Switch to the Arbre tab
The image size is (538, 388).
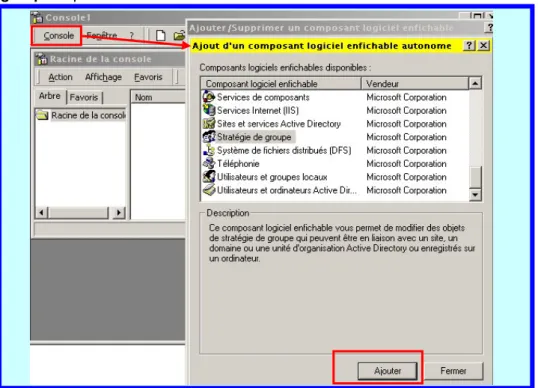coord(50,96)
